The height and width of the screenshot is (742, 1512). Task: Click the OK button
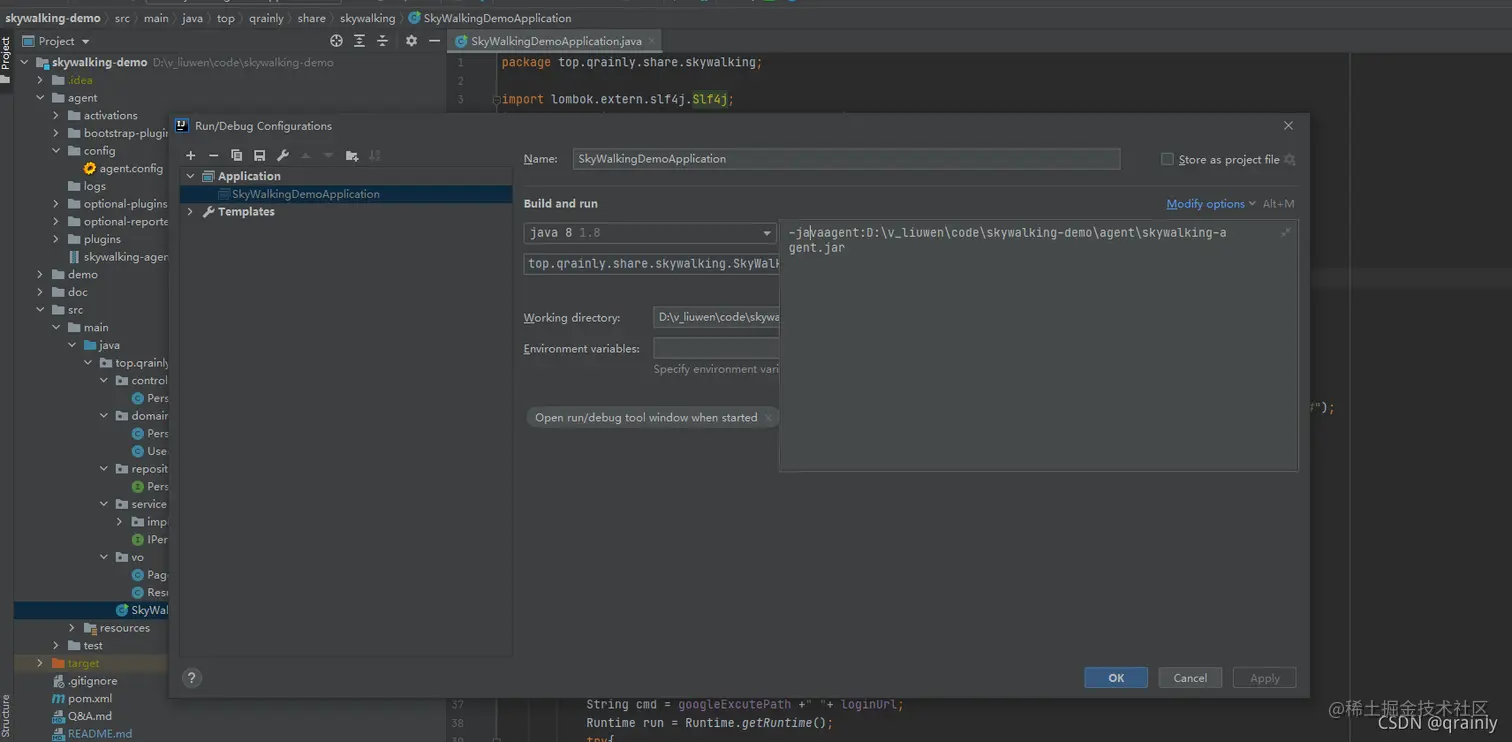1116,678
